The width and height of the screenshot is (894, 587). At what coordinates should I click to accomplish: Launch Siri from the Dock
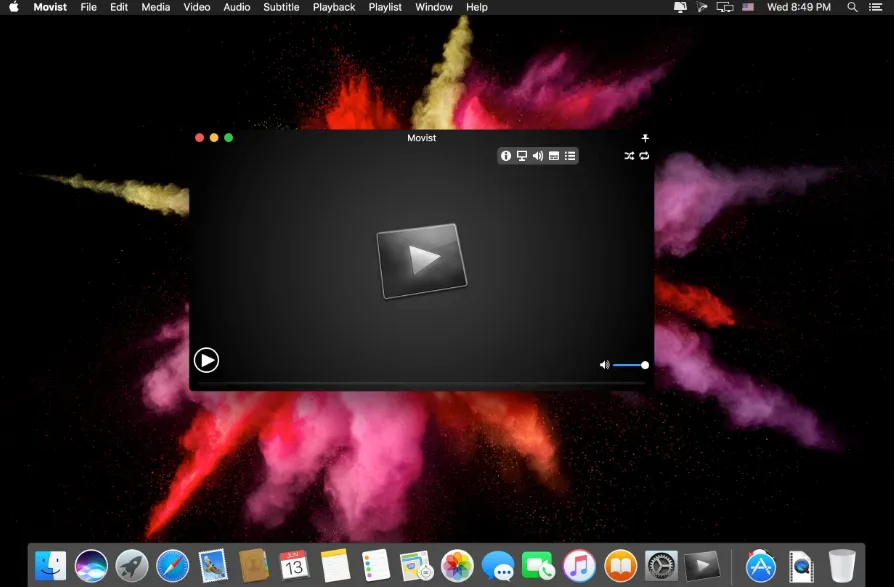(x=91, y=565)
